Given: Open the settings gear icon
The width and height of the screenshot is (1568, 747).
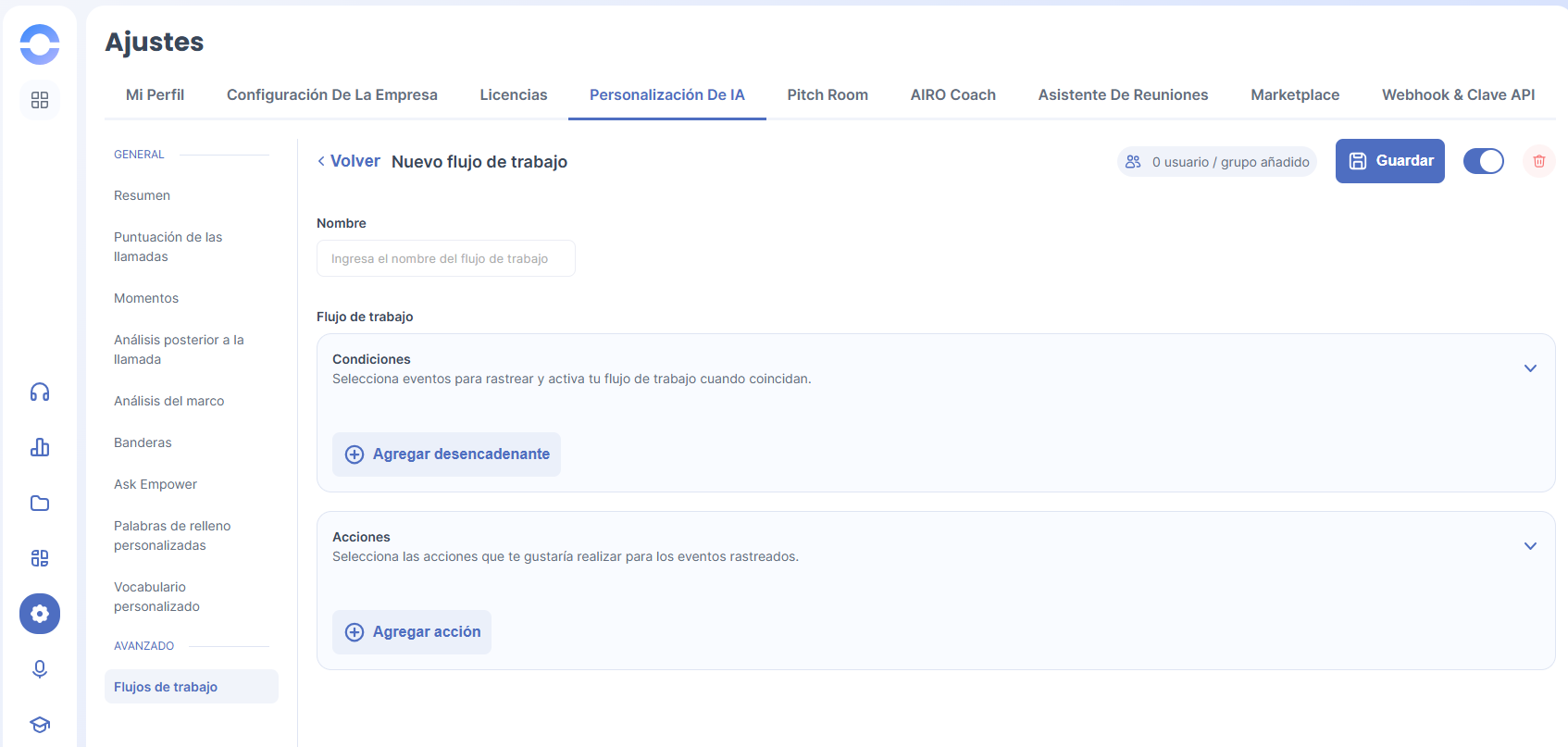Looking at the screenshot, I should point(40,614).
